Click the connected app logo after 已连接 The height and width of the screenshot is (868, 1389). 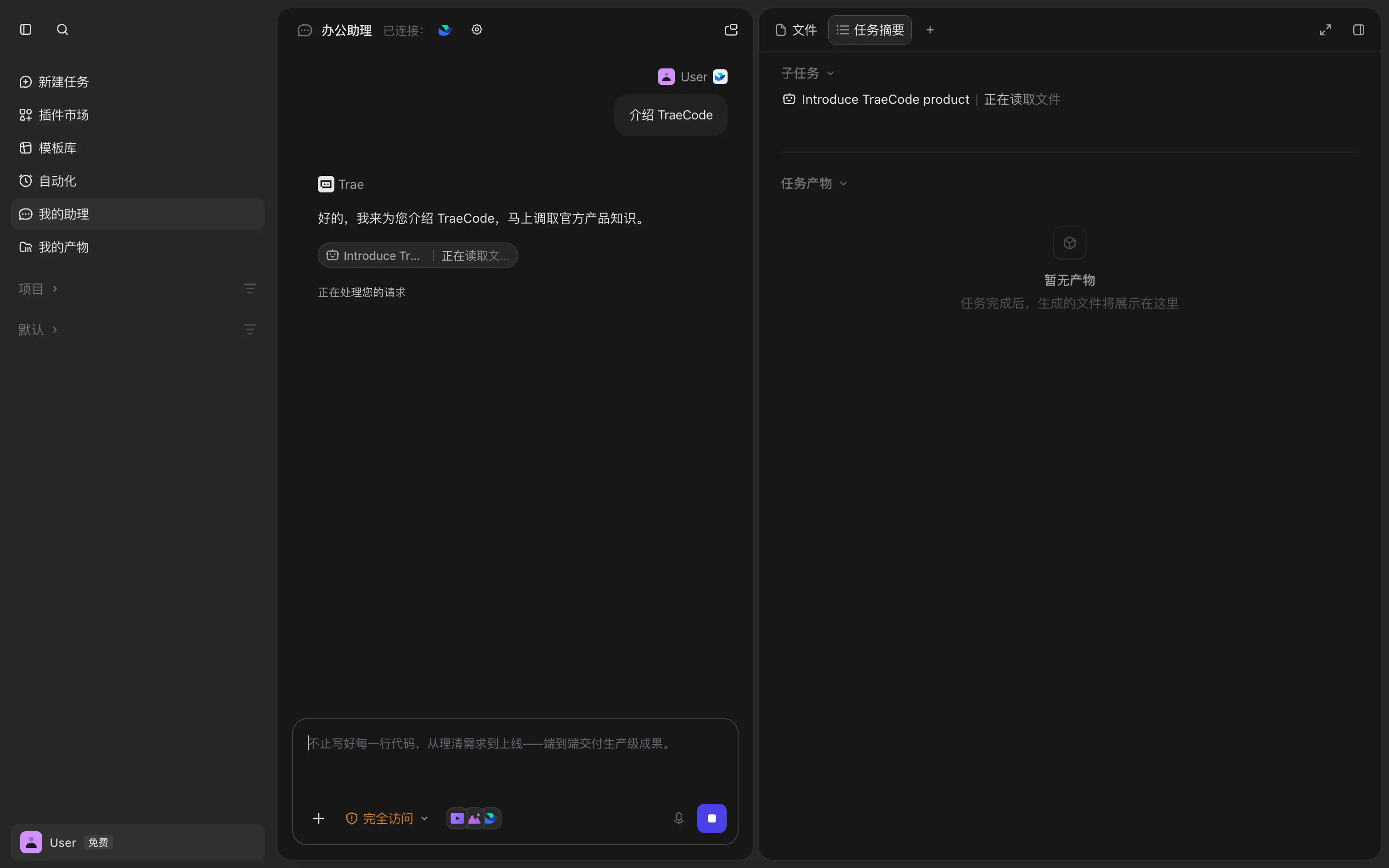[x=445, y=30]
